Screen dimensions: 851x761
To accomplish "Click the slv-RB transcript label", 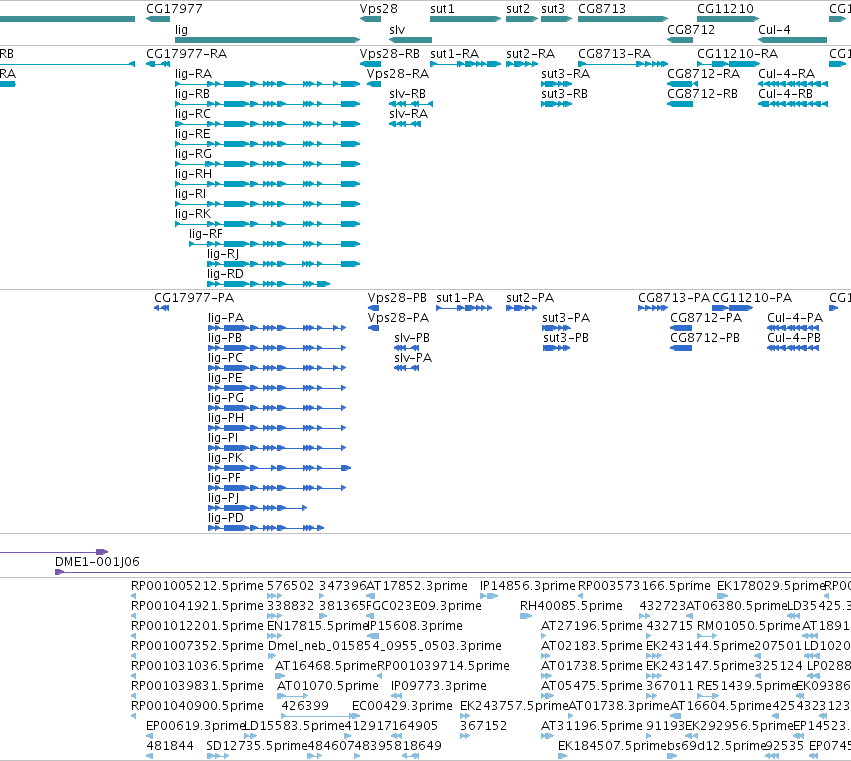I will (408, 94).
